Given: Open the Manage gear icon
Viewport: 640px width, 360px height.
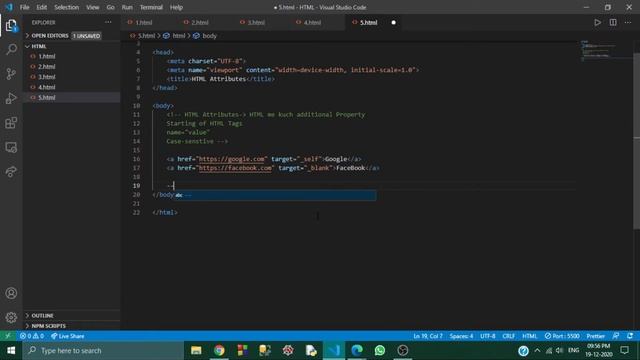Looking at the screenshot, I should pos(11,317).
